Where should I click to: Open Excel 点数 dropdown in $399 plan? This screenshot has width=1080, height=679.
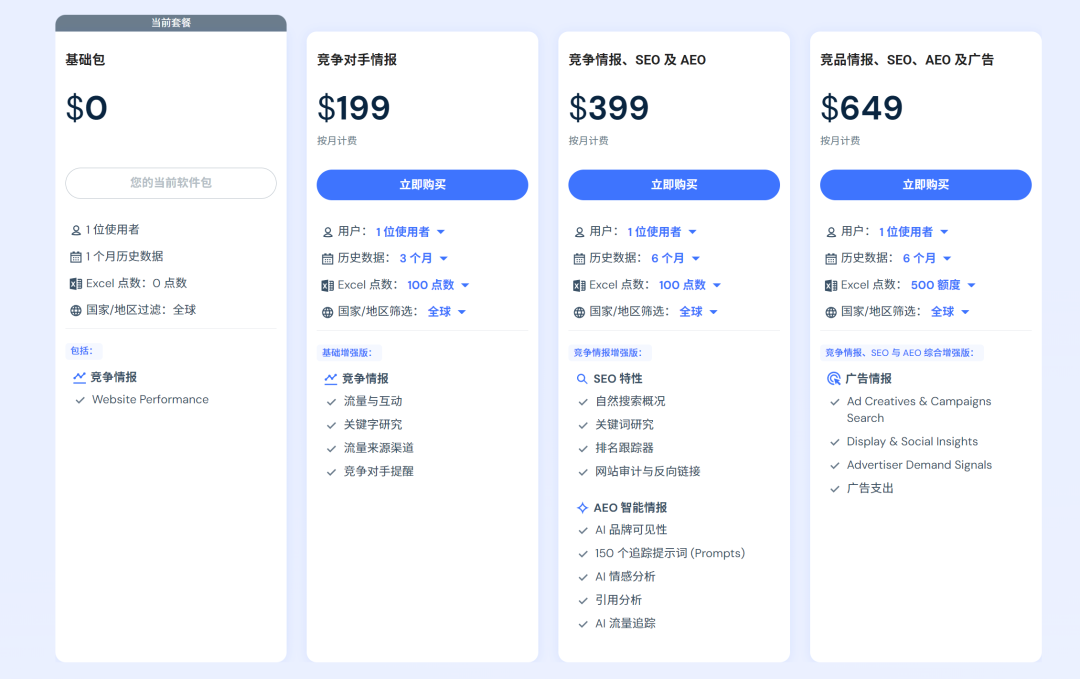coord(690,285)
